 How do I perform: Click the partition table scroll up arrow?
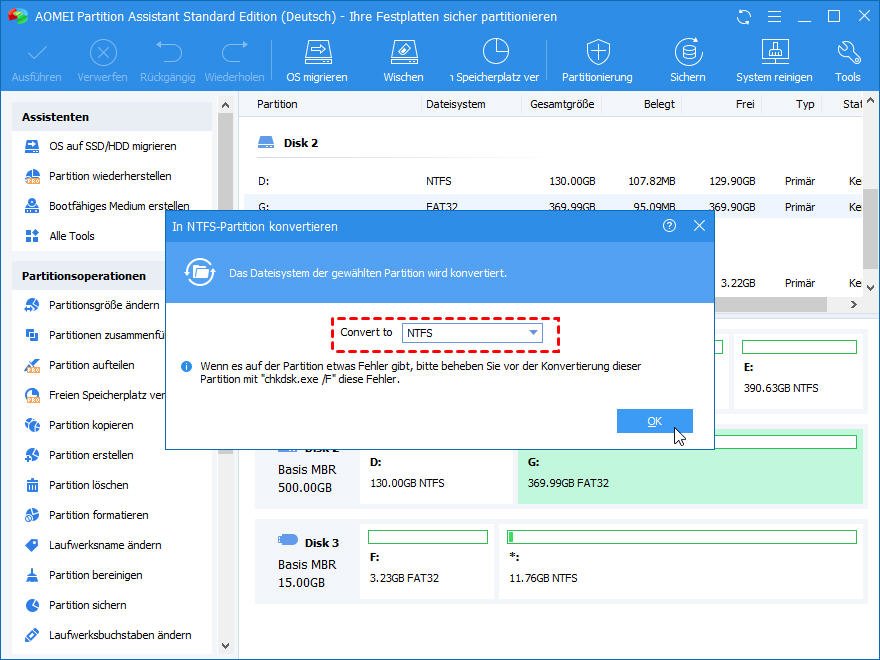870,101
